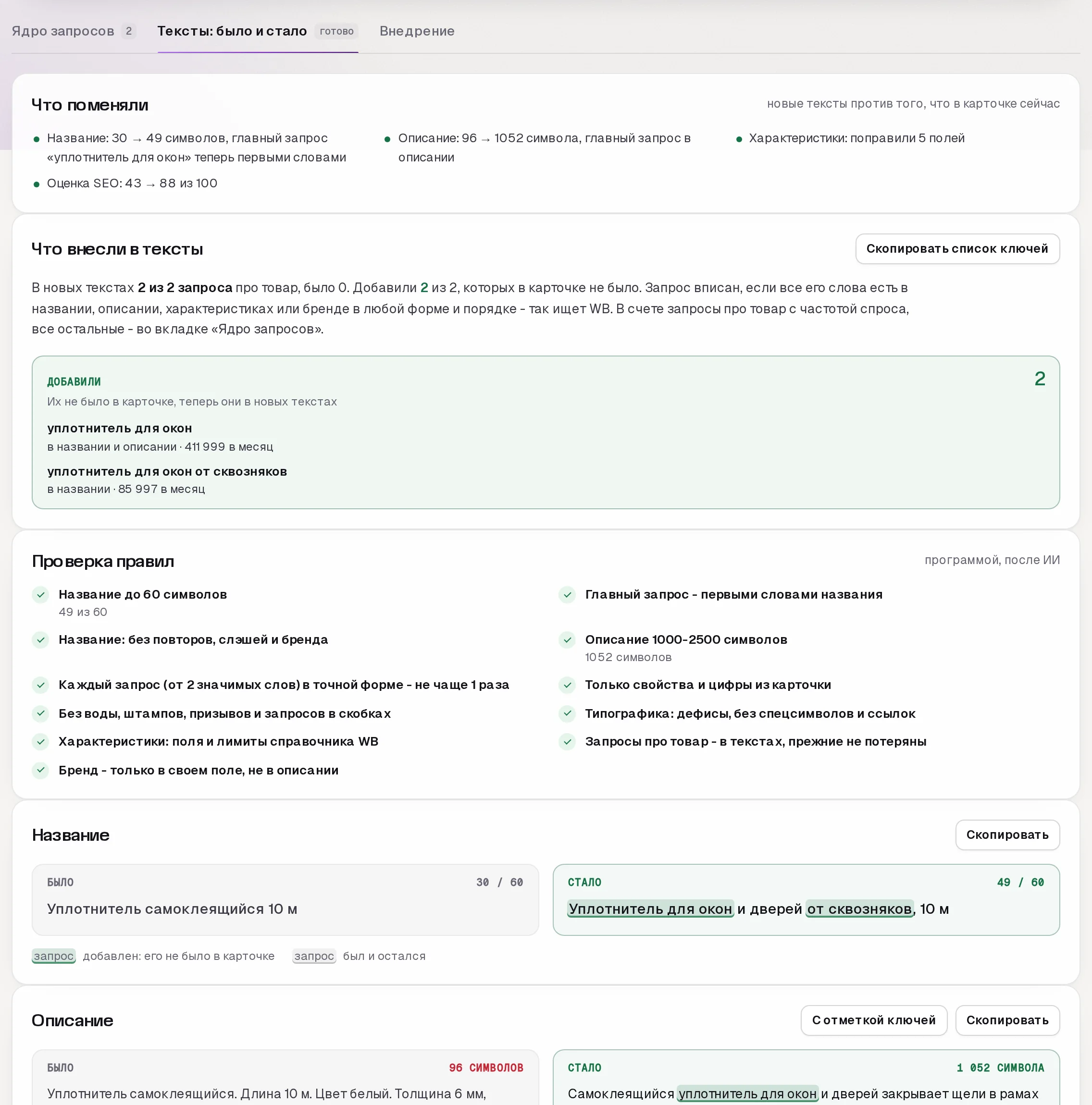Open the «Ядро запросов» tab
Screen dimensions: 1092x1105
tap(73, 31)
